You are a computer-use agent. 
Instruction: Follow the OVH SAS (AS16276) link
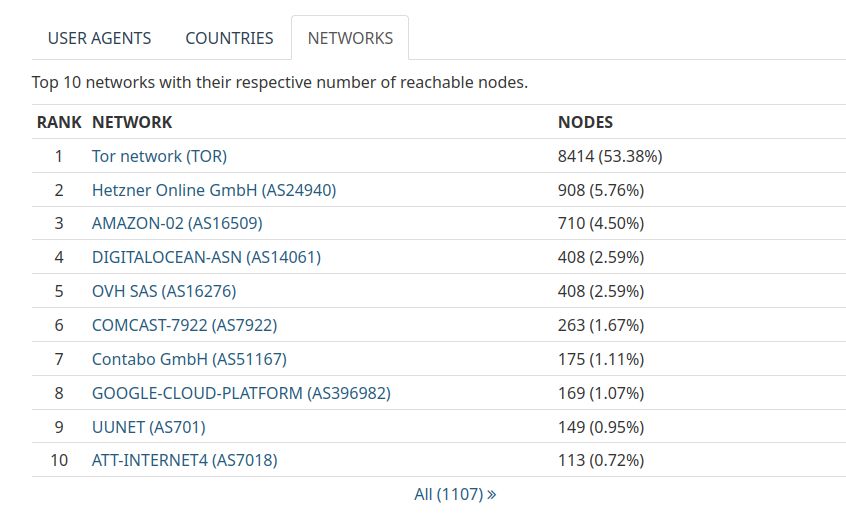[x=164, y=291]
